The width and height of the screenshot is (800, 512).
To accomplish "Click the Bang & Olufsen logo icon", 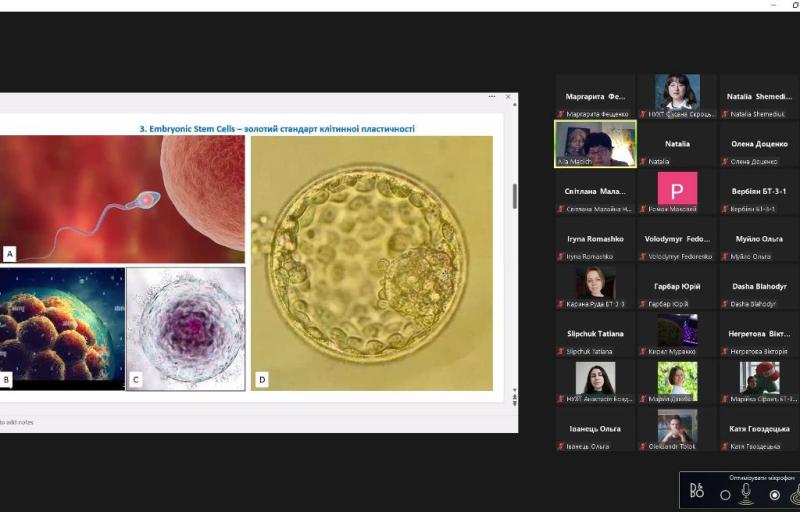I will pyautogui.click(x=696, y=491).
